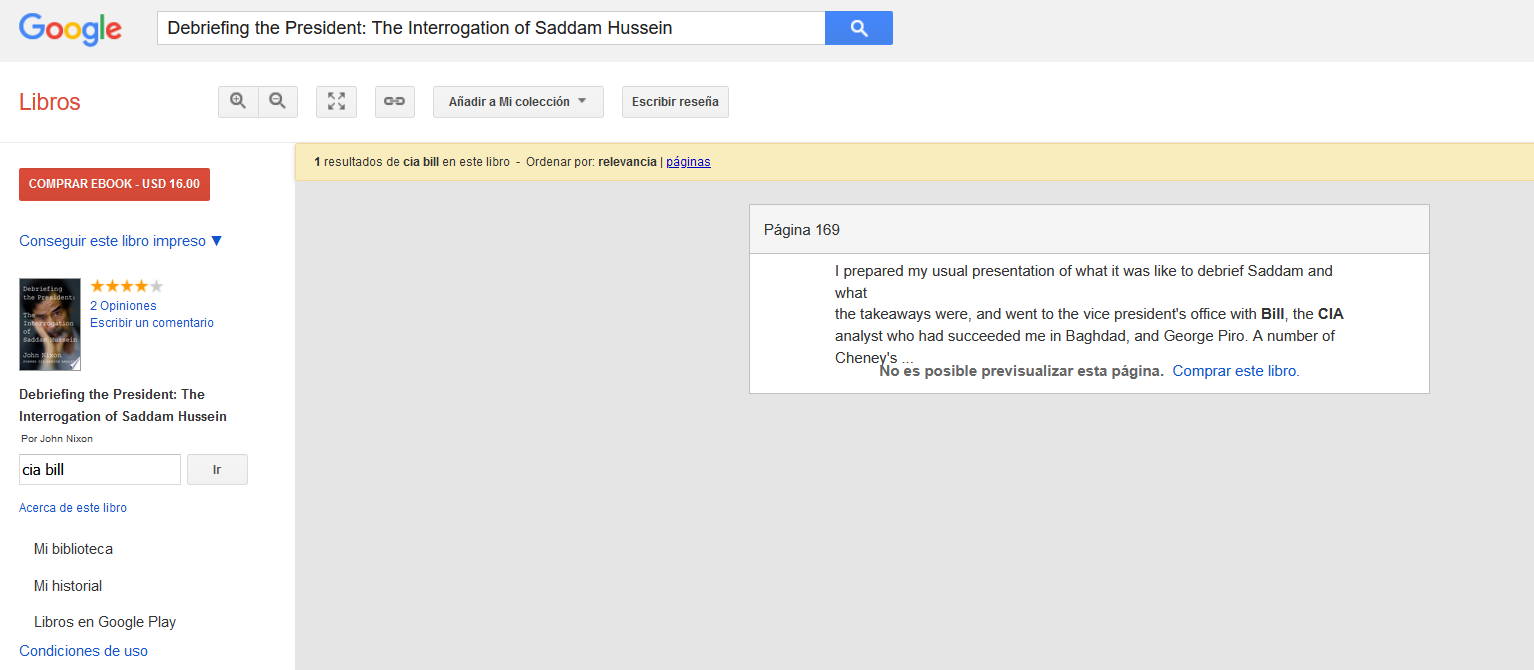Open Mi historial

(68, 586)
